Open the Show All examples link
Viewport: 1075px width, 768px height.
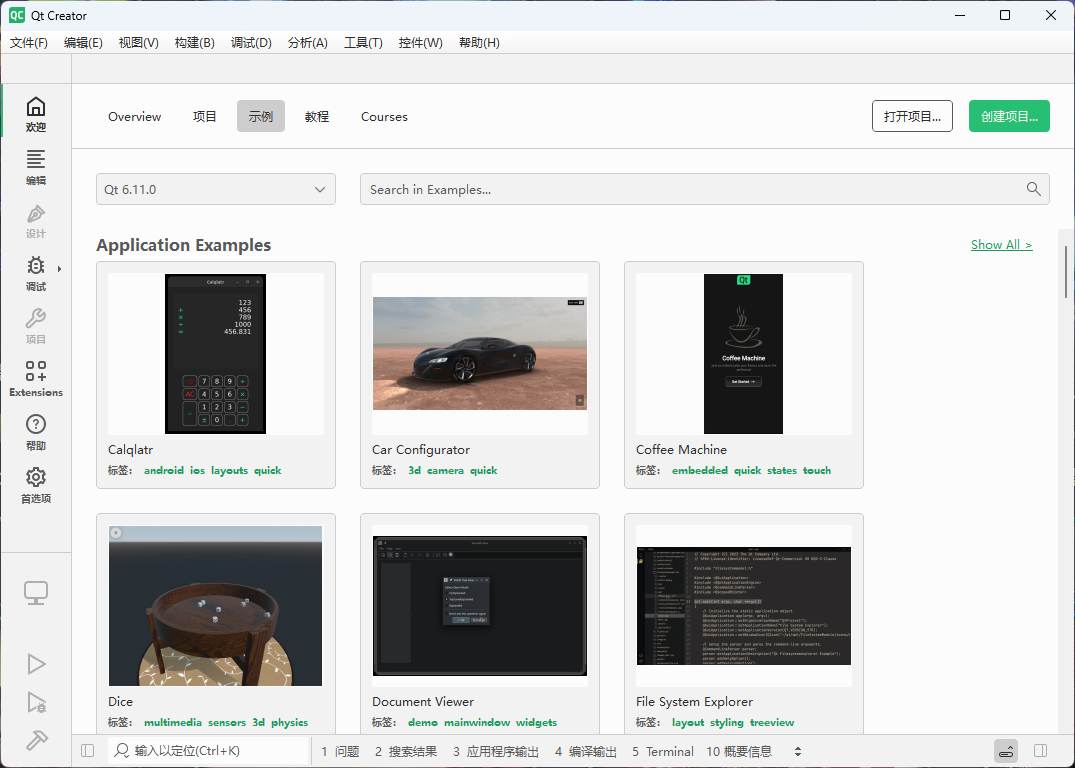pos(1001,244)
